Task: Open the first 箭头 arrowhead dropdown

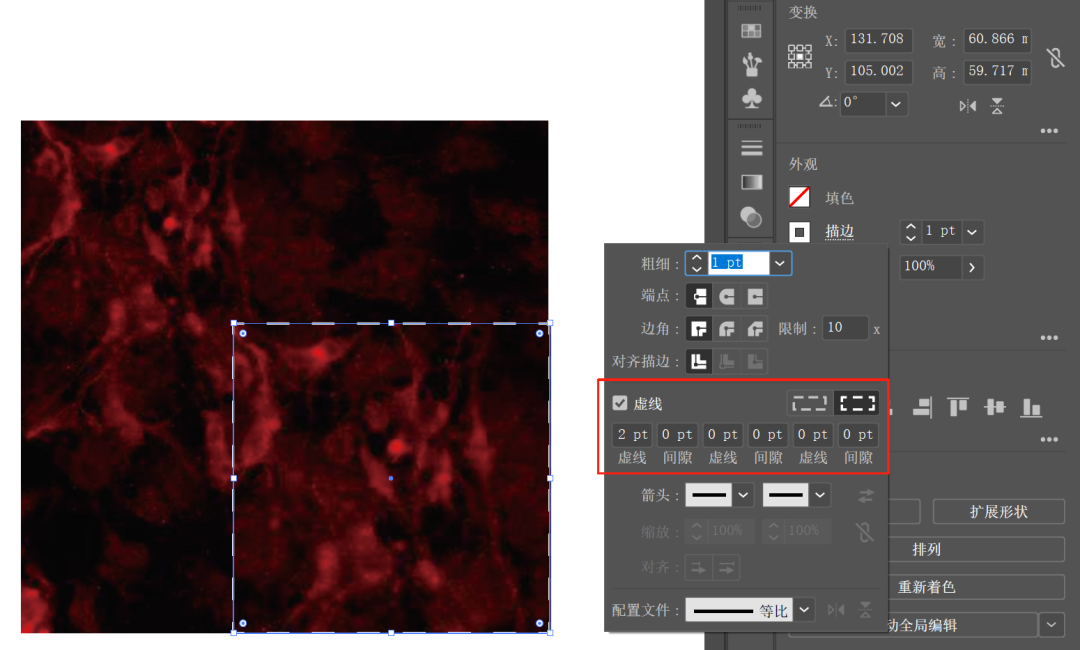Action: click(x=743, y=495)
